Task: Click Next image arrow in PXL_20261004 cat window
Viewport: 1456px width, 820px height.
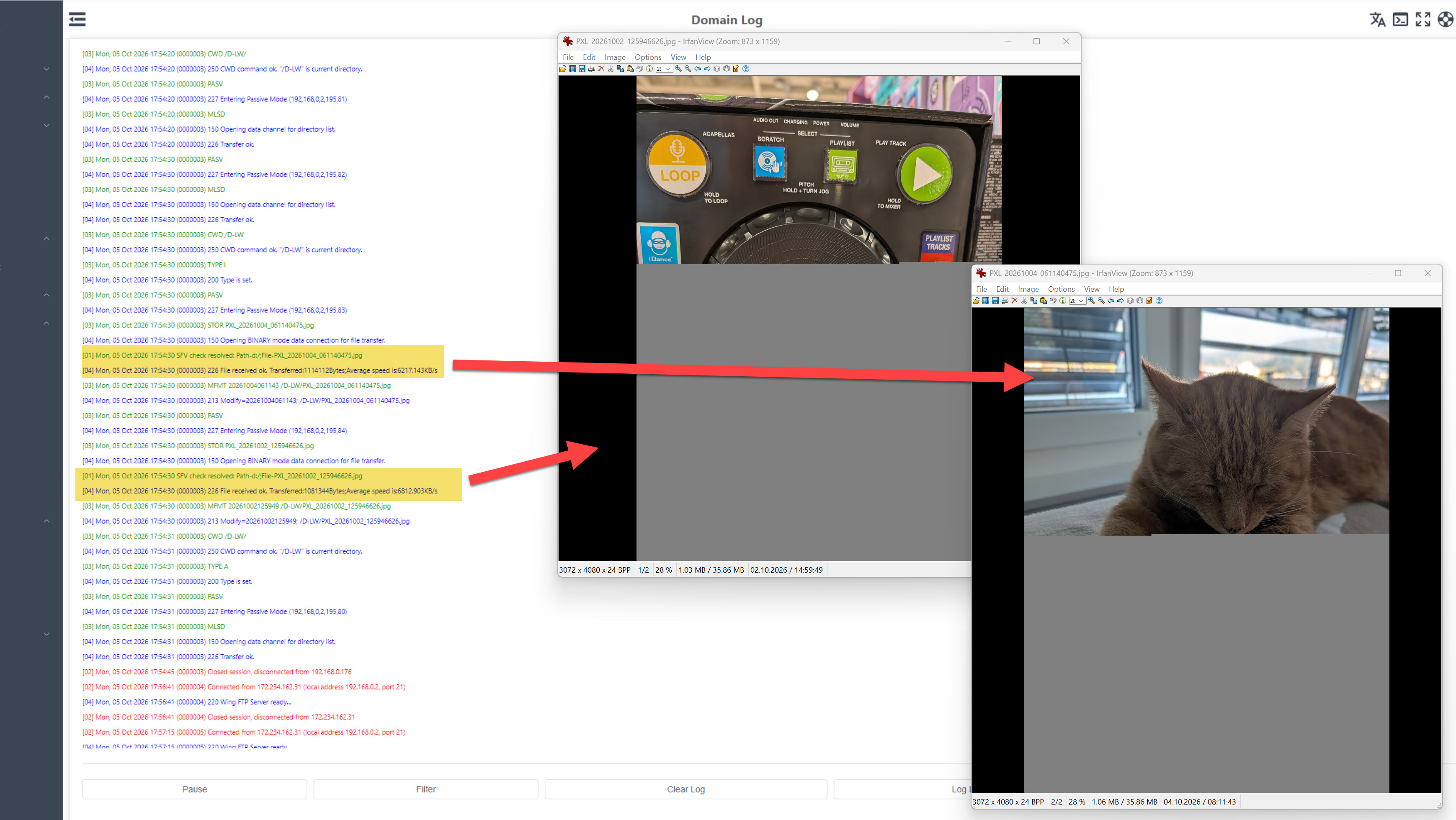Action: [x=1121, y=301]
